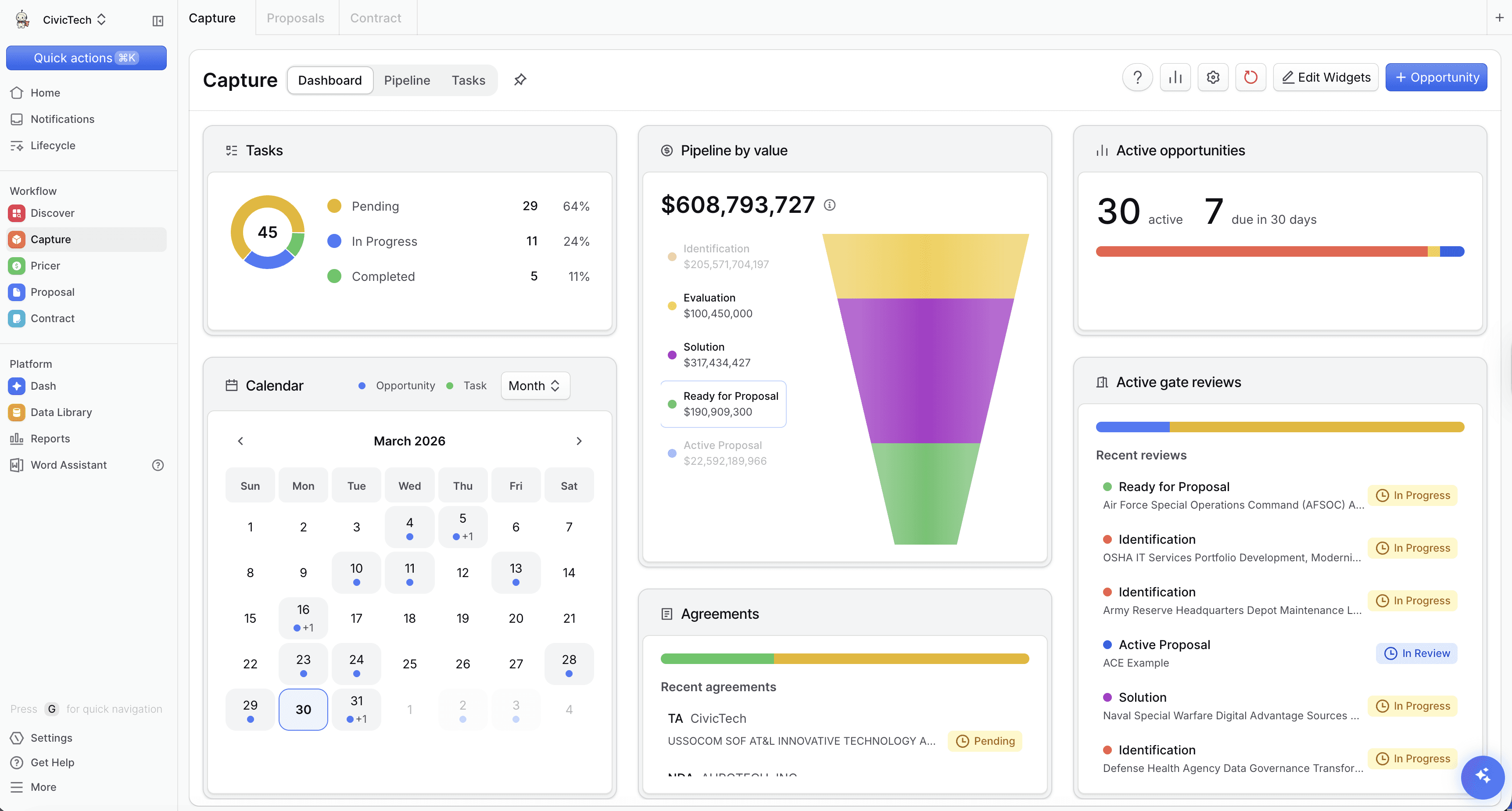Open the help question mark icon

click(x=1137, y=78)
